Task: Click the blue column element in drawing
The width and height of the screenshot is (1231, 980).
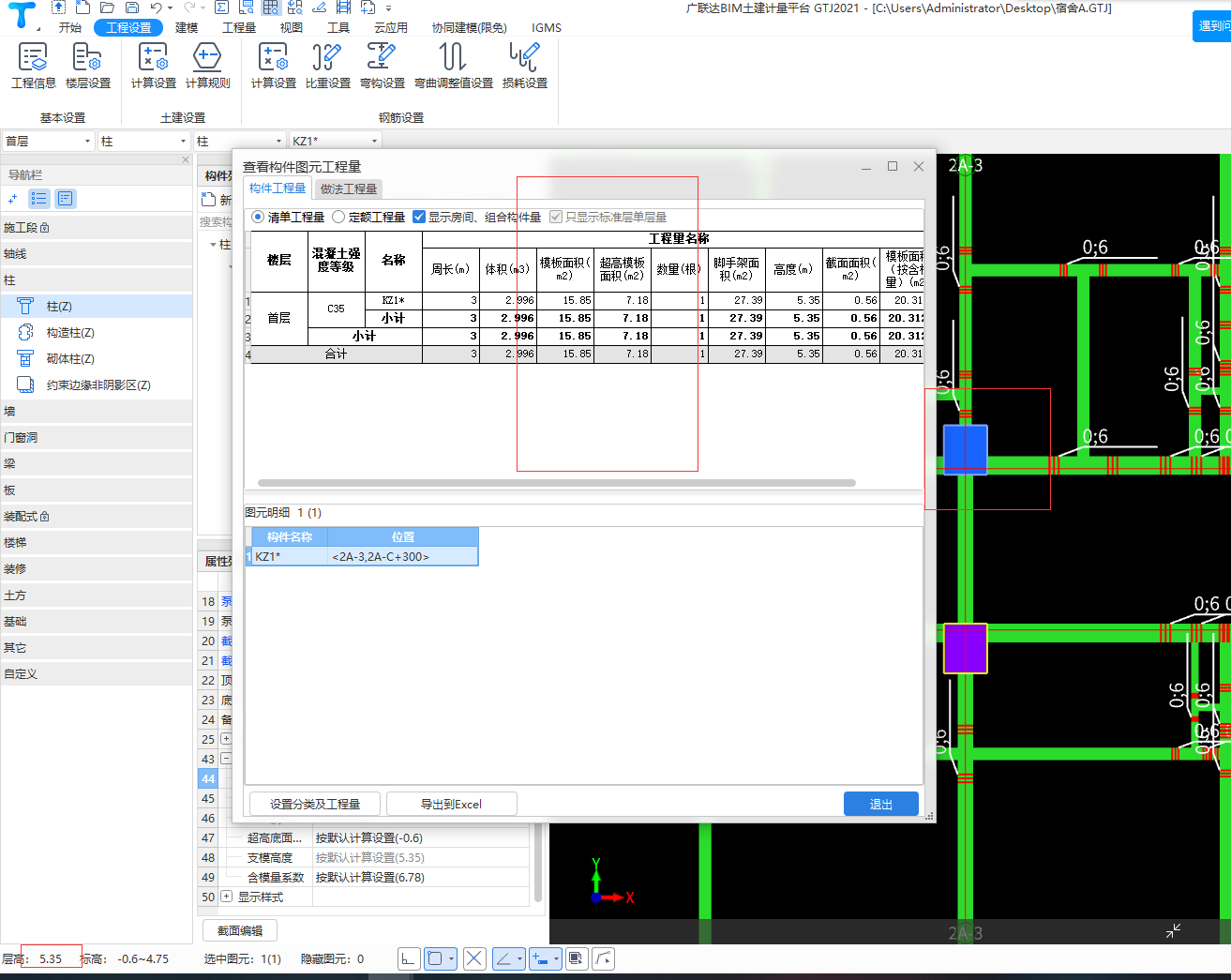Action: pos(965,449)
